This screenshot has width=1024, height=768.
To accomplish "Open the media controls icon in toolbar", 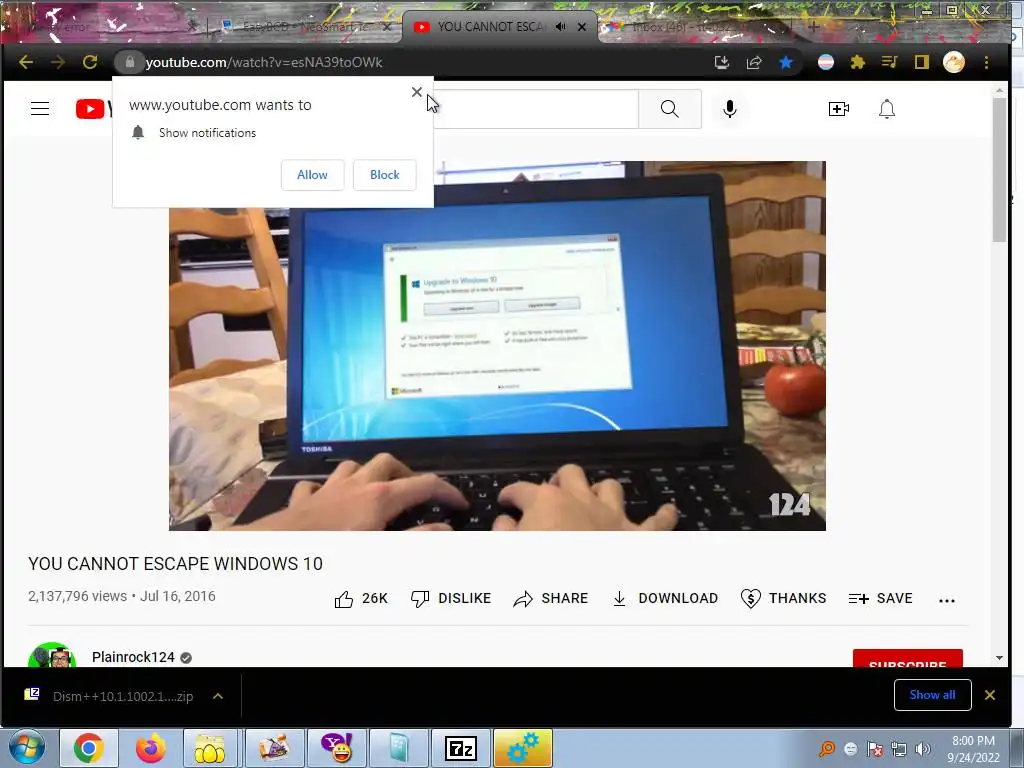I will pyautogui.click(x=889, y=62).
